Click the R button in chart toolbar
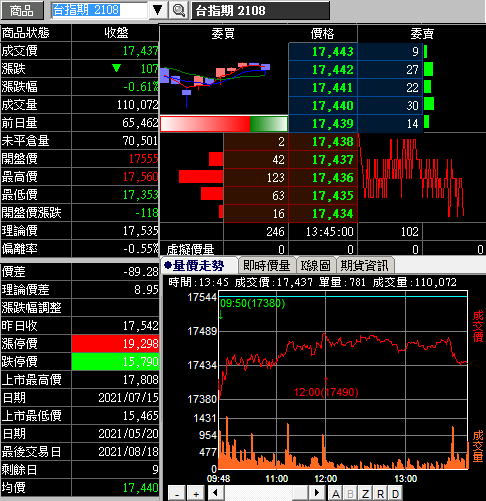This screenshot has width=486, height=501. (x=380, y=493)
